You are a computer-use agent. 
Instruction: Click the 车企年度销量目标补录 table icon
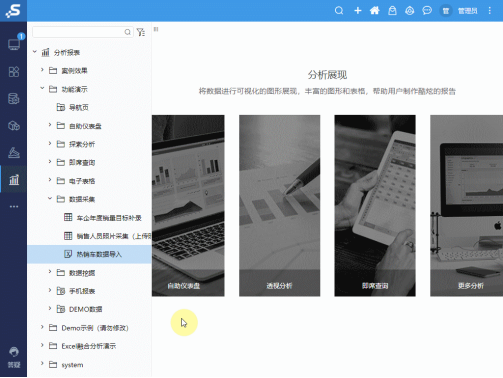coord(68,217)
